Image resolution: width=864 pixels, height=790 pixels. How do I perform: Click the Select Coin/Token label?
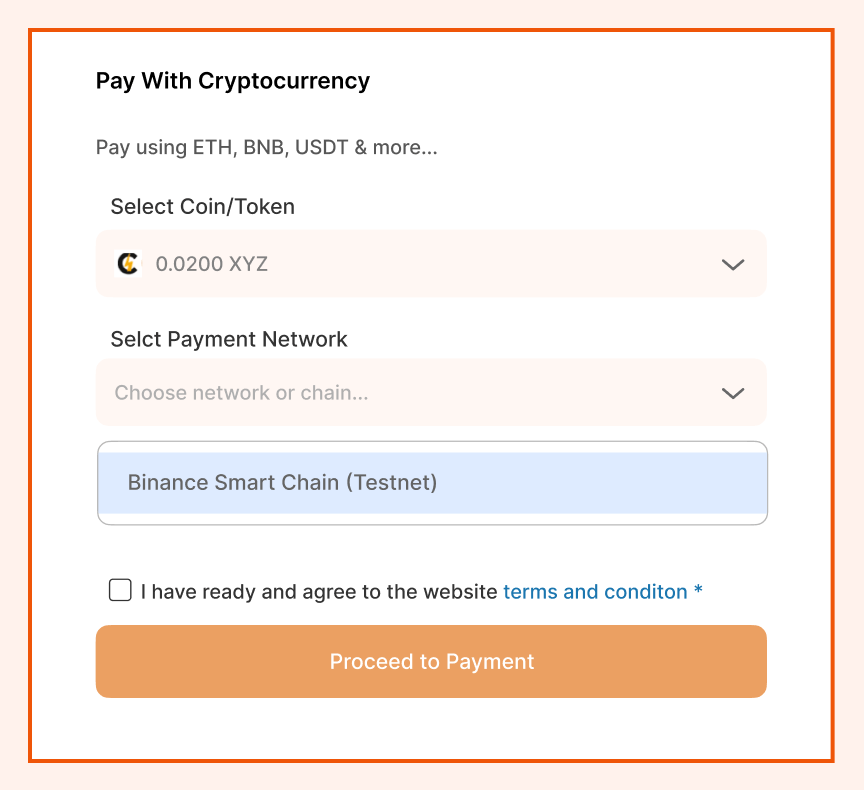coord(203,207)
